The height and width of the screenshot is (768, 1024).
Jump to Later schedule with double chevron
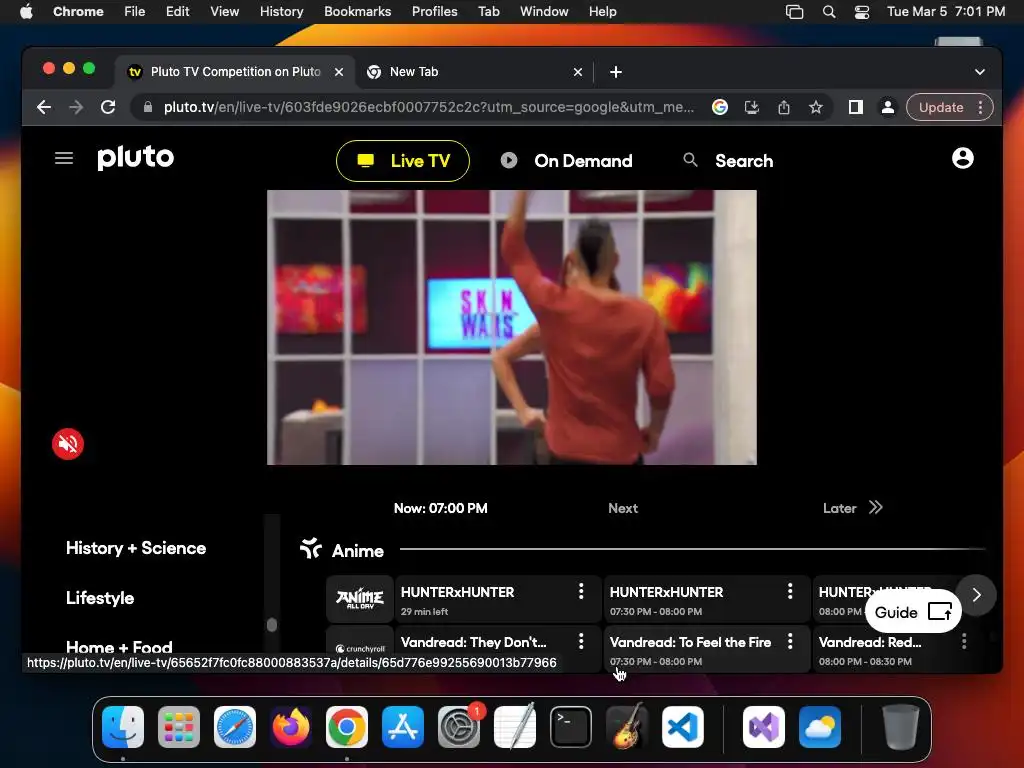(876, 507)
